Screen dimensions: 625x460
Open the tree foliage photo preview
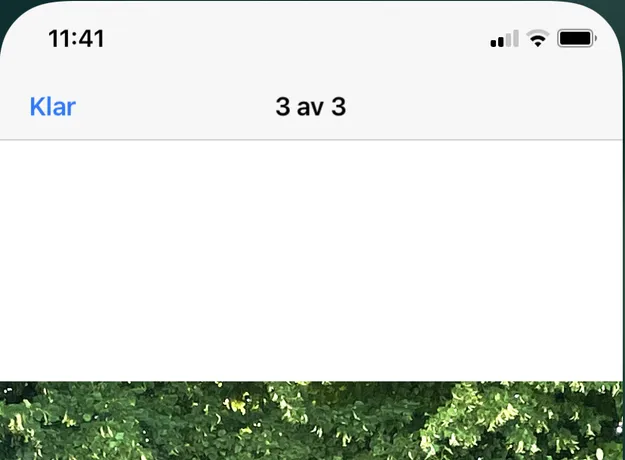[x=311, y=421]
